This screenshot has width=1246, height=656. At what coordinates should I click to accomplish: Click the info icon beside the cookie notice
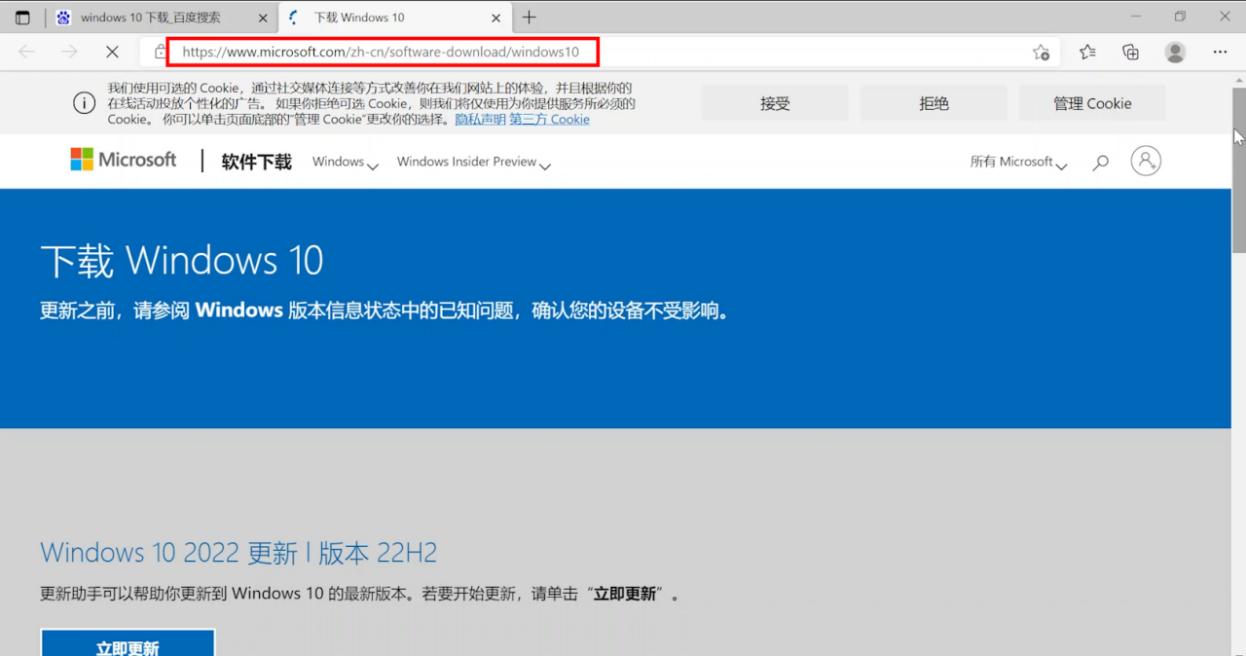click(x=84, y=103)
